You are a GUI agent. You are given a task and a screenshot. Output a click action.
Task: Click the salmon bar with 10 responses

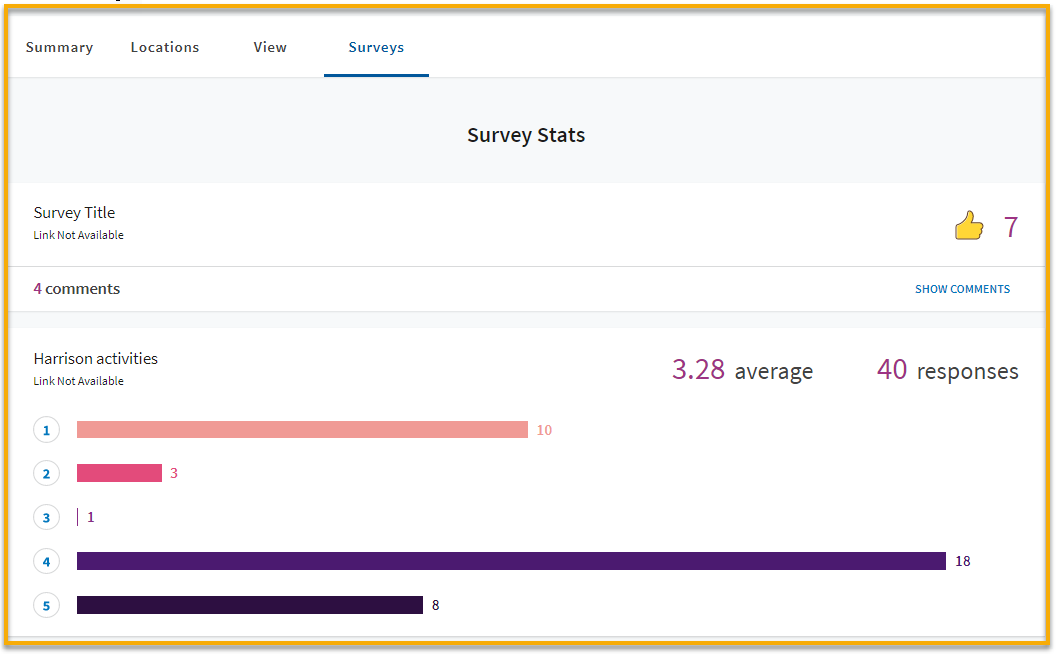302,430
